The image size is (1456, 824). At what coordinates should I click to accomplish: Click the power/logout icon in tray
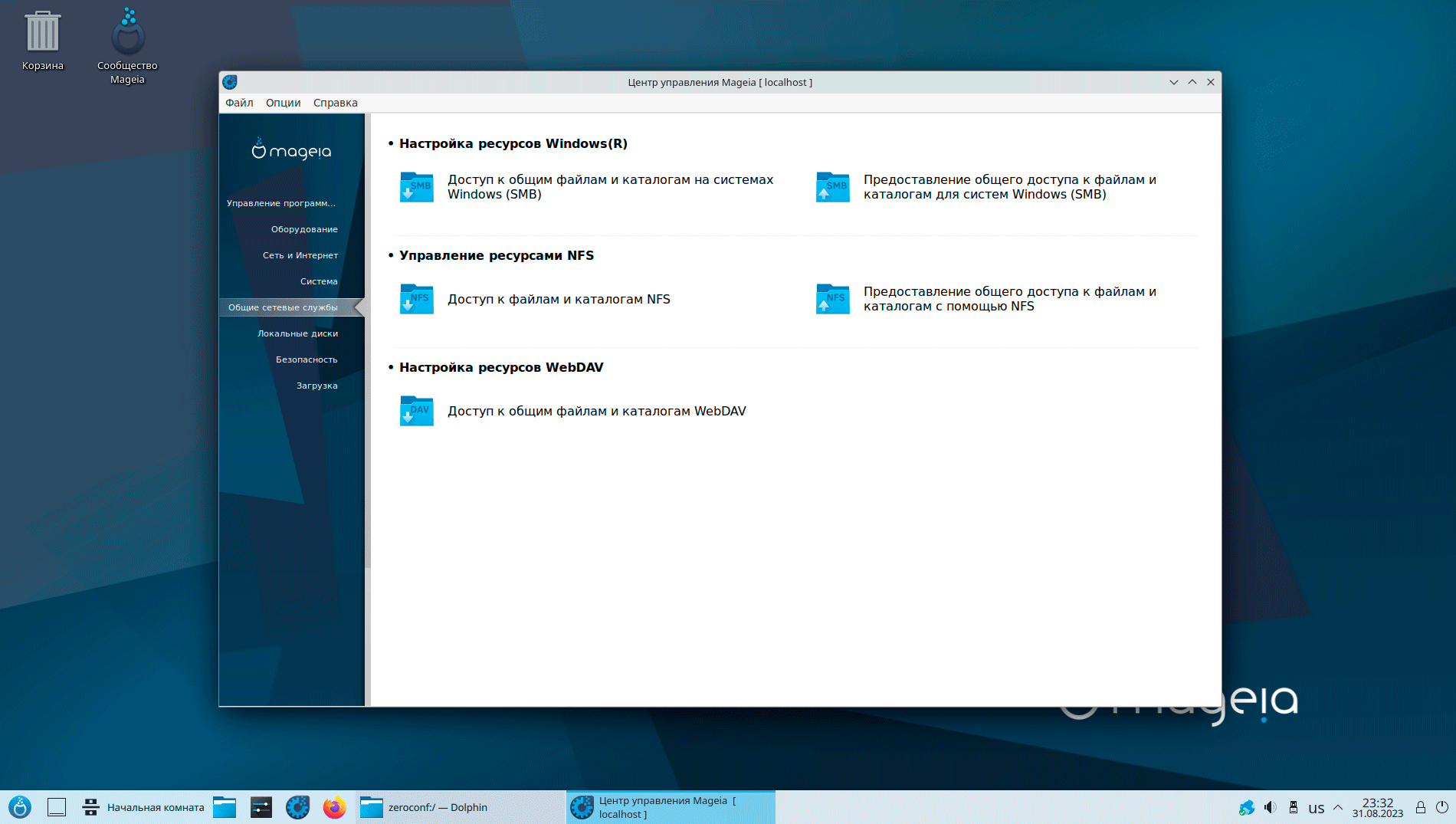(1441, 807)
